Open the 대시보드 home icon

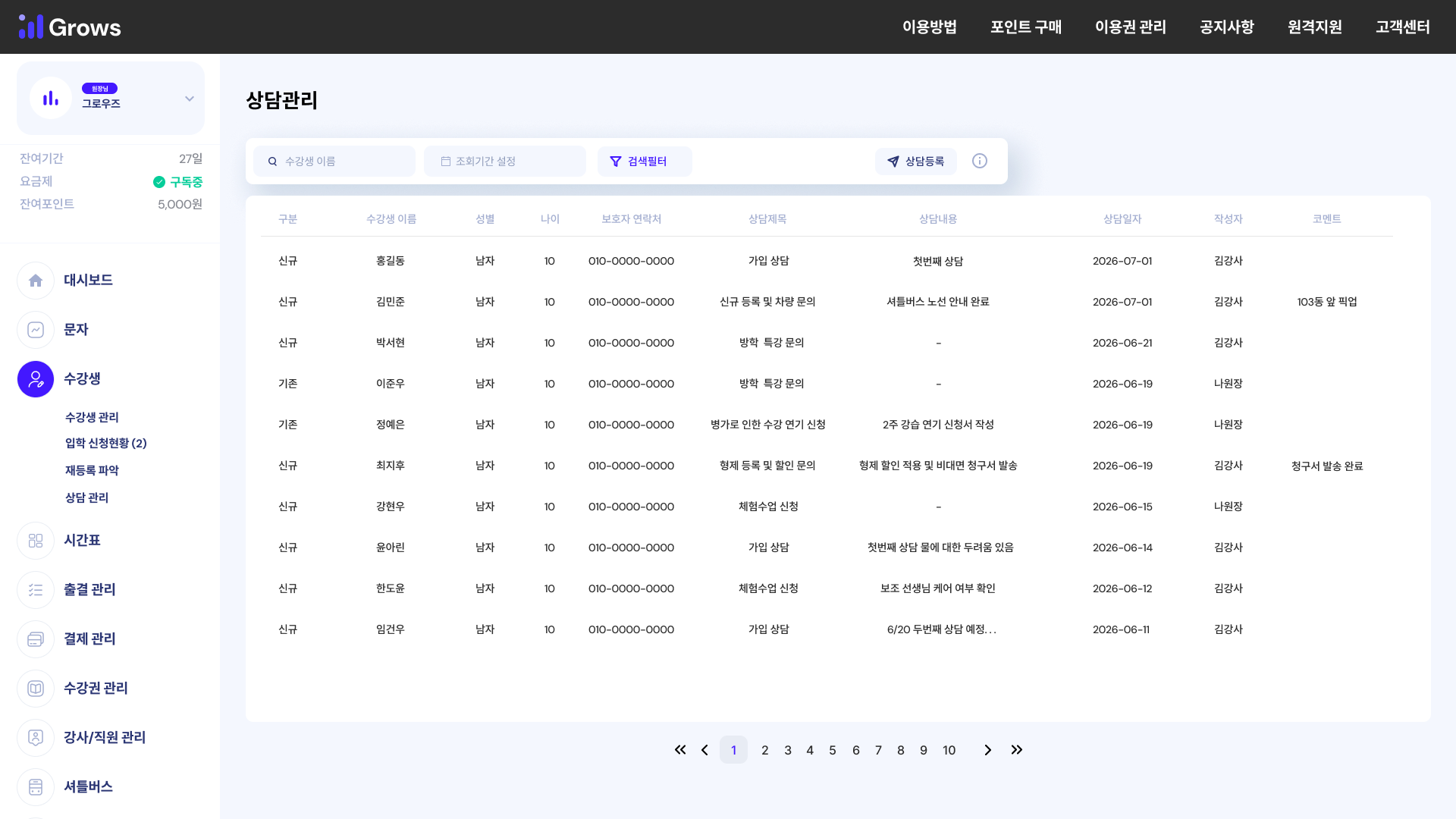[36, 281]
